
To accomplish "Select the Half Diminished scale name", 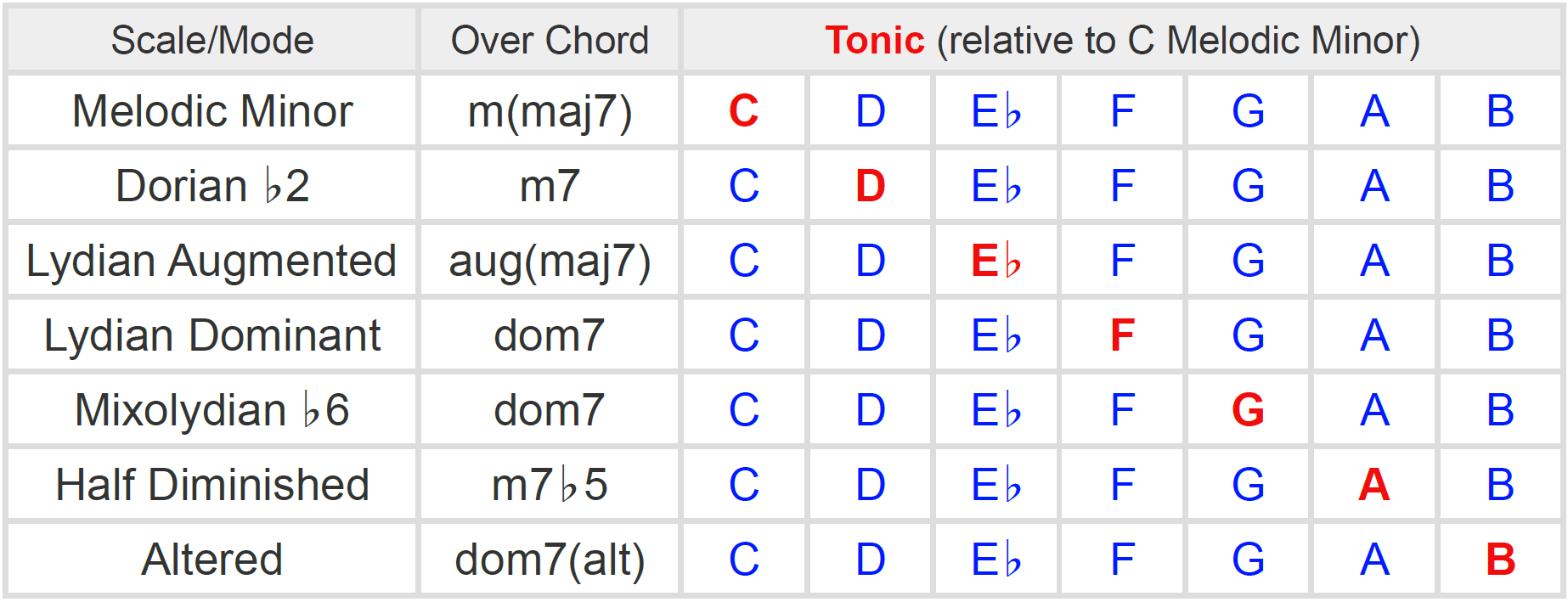I will pyautogui.click(x=212, y=485).
